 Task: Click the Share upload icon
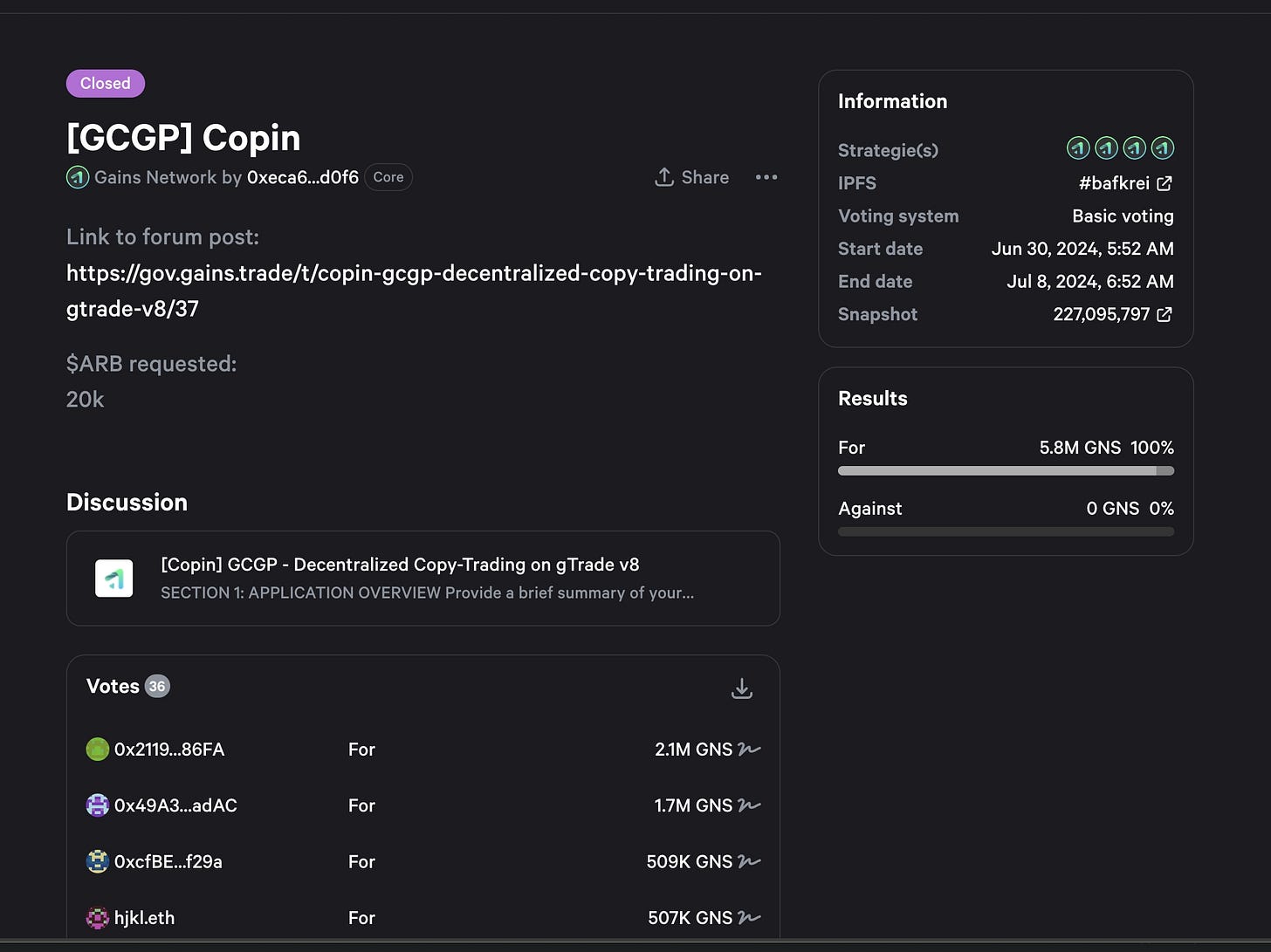point(664,177)
